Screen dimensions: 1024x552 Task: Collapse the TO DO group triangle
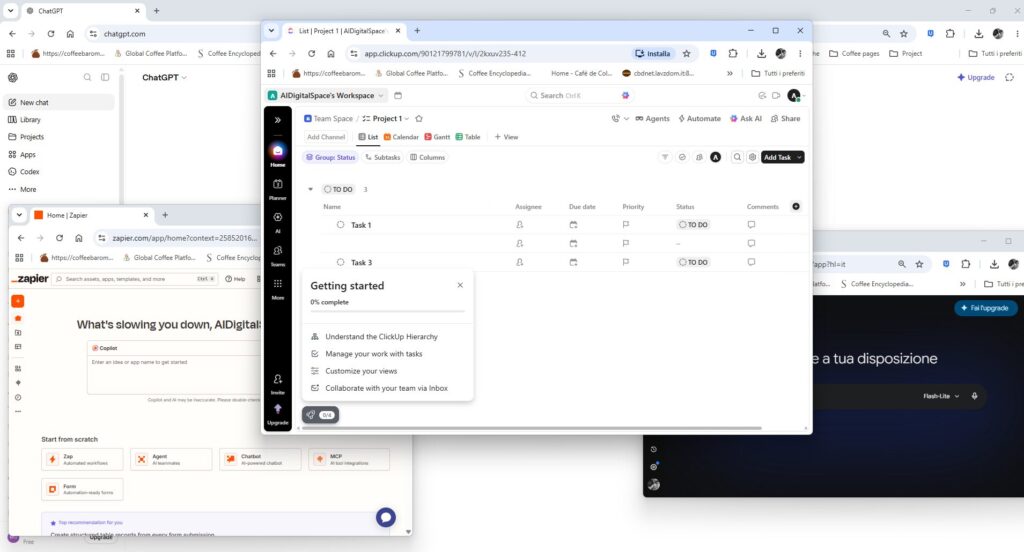310,189
